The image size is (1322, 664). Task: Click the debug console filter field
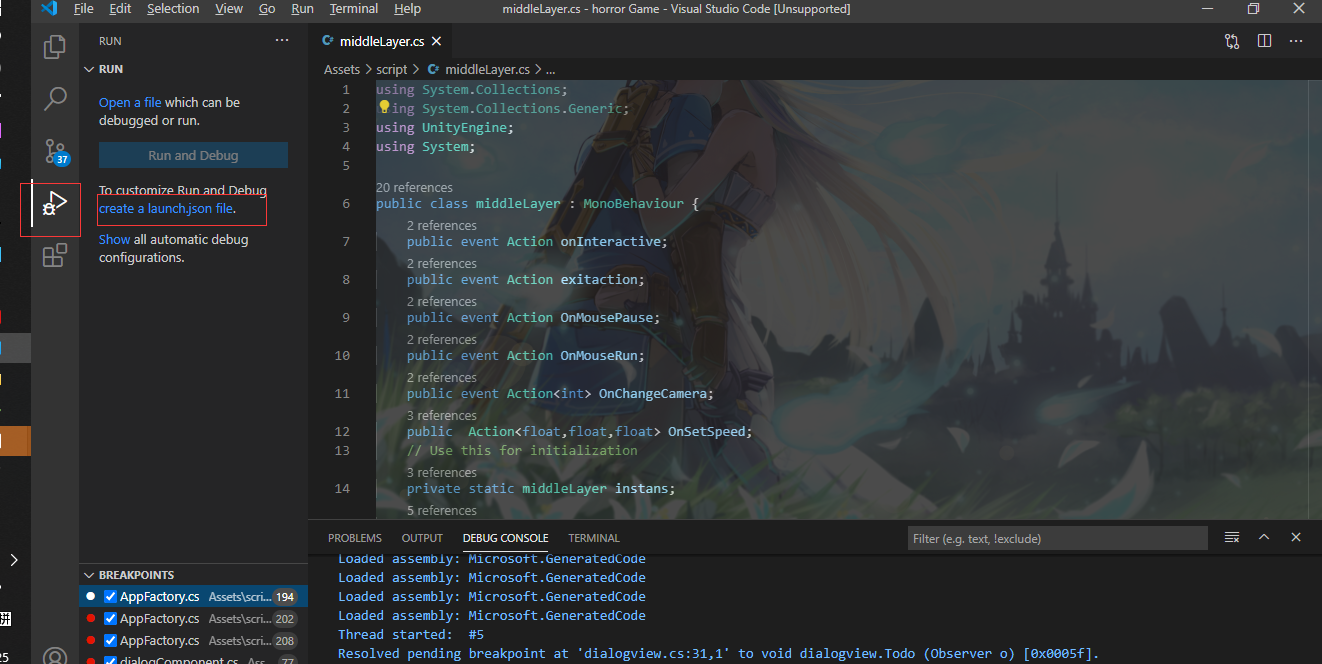[1057, 538]
